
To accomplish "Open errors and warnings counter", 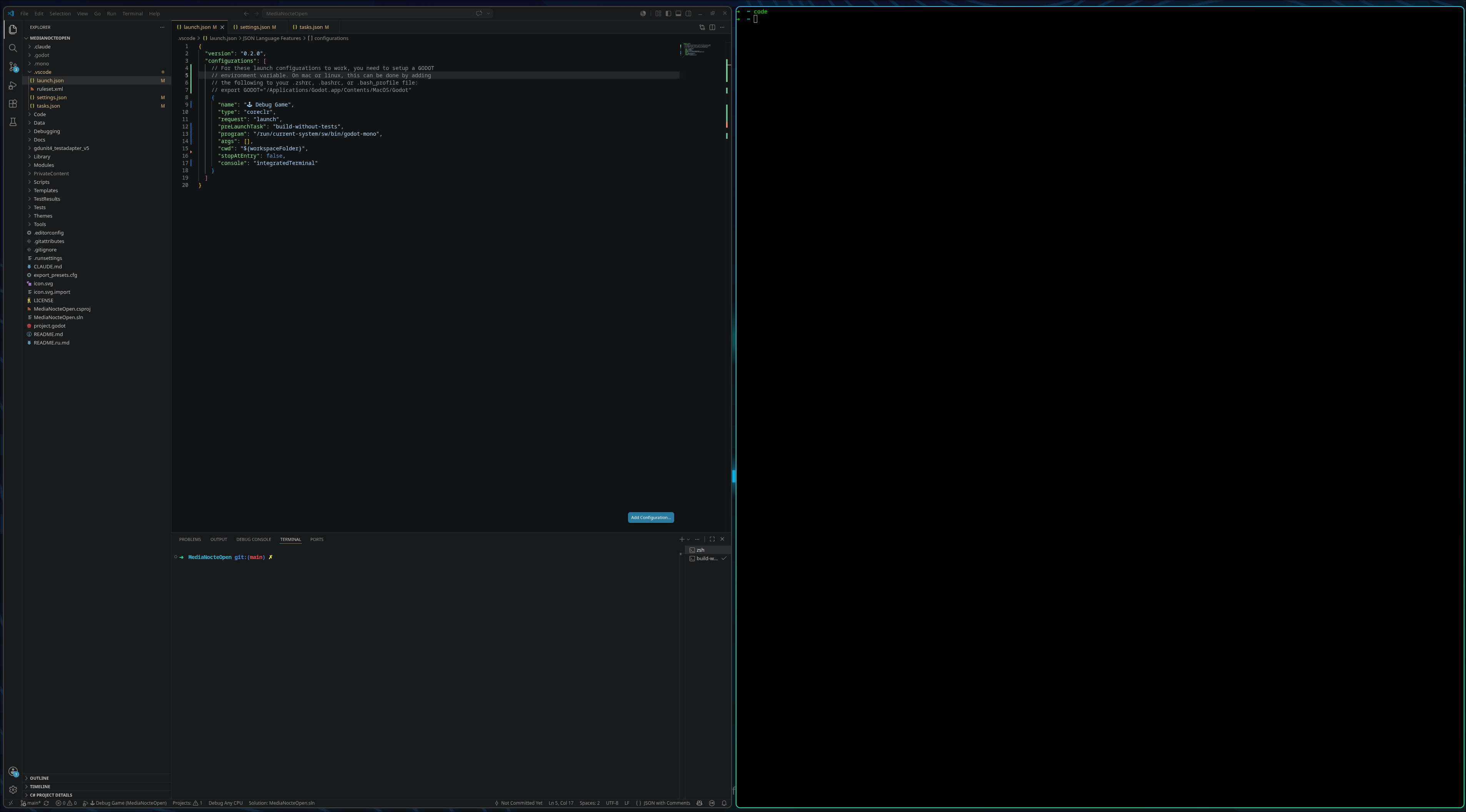I will tap(66, 804).
